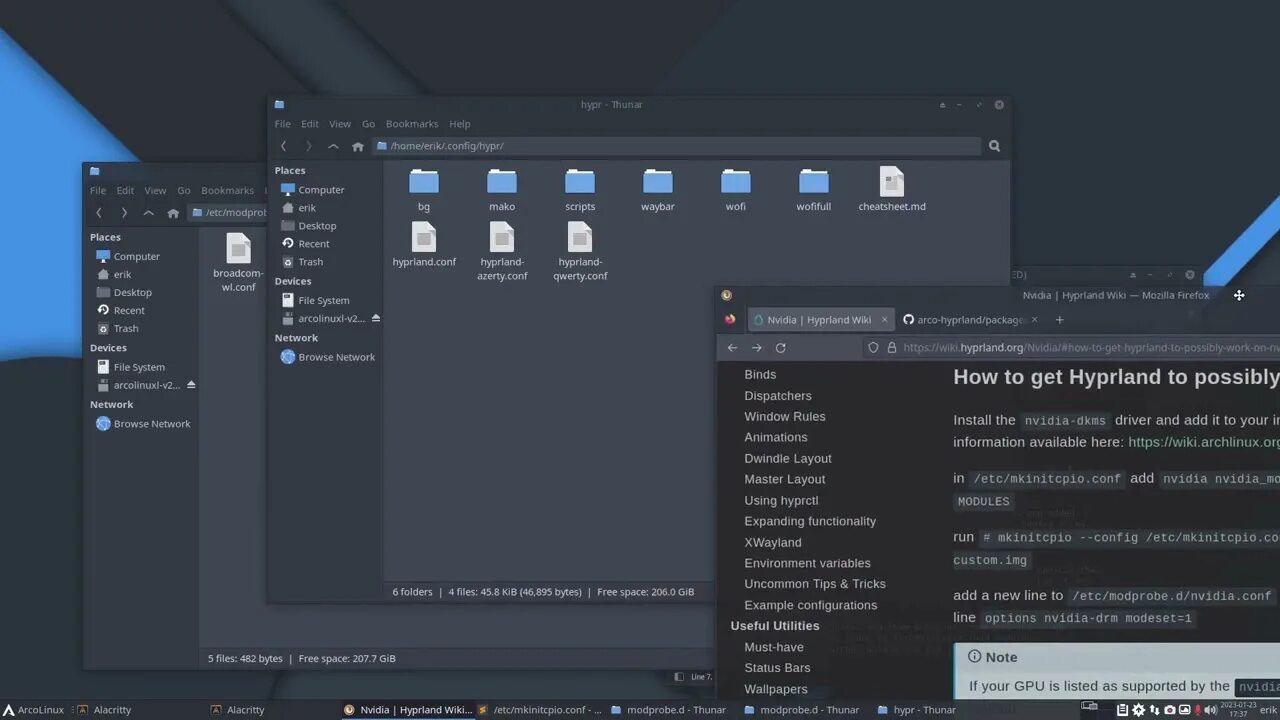Go to home folder in hypr window
1280x720 pixels.
coord(358,146)
